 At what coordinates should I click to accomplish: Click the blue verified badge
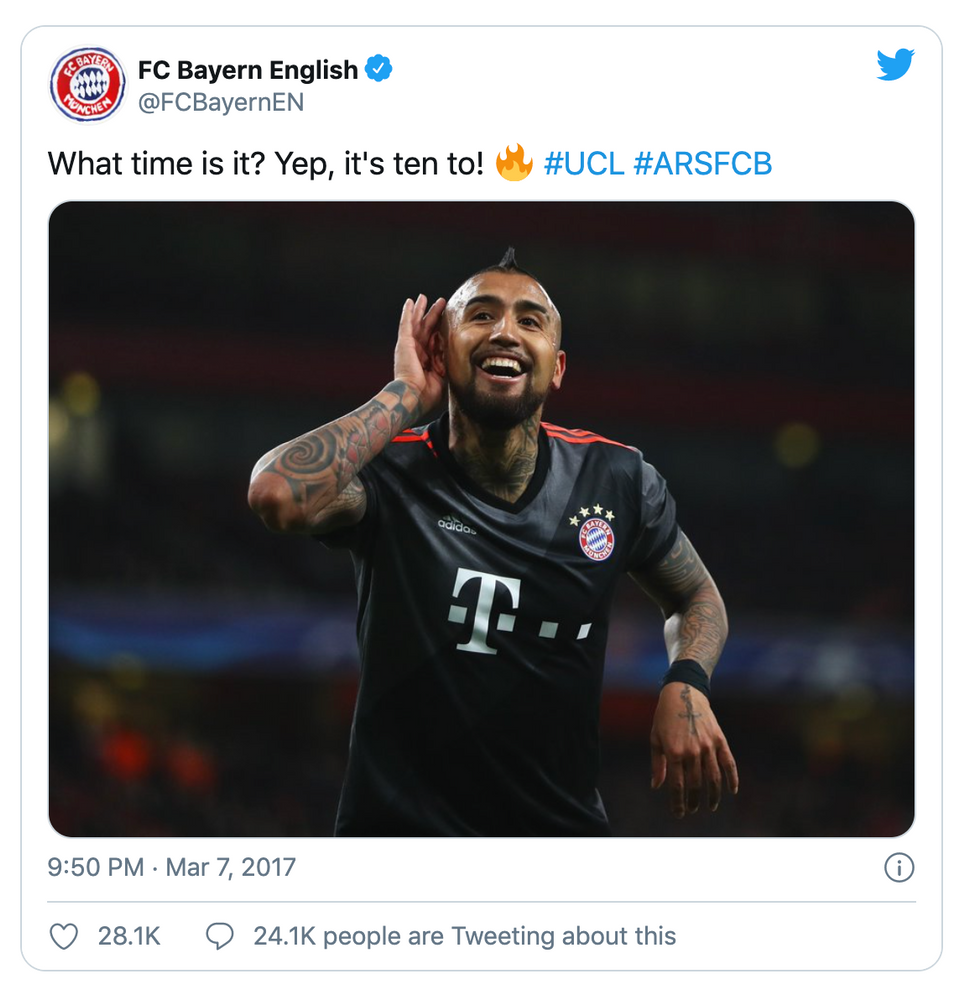(379, 69)
